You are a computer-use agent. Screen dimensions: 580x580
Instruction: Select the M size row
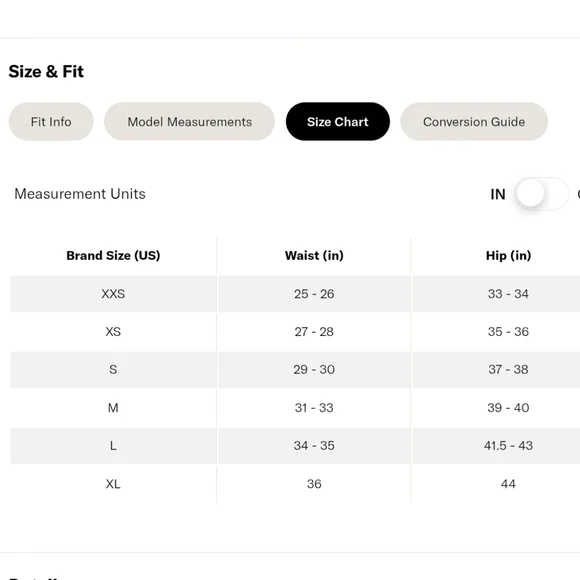click(295, 408)
